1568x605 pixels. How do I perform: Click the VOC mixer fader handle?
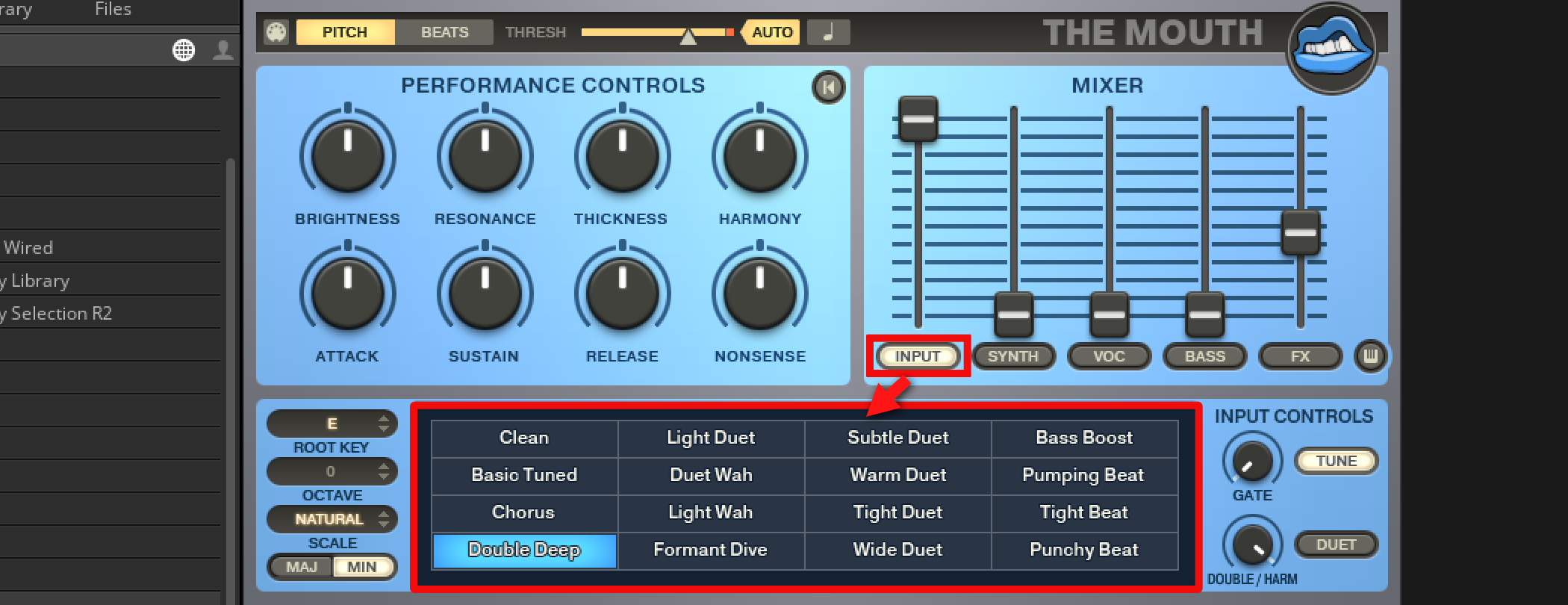coord(1110,314)
